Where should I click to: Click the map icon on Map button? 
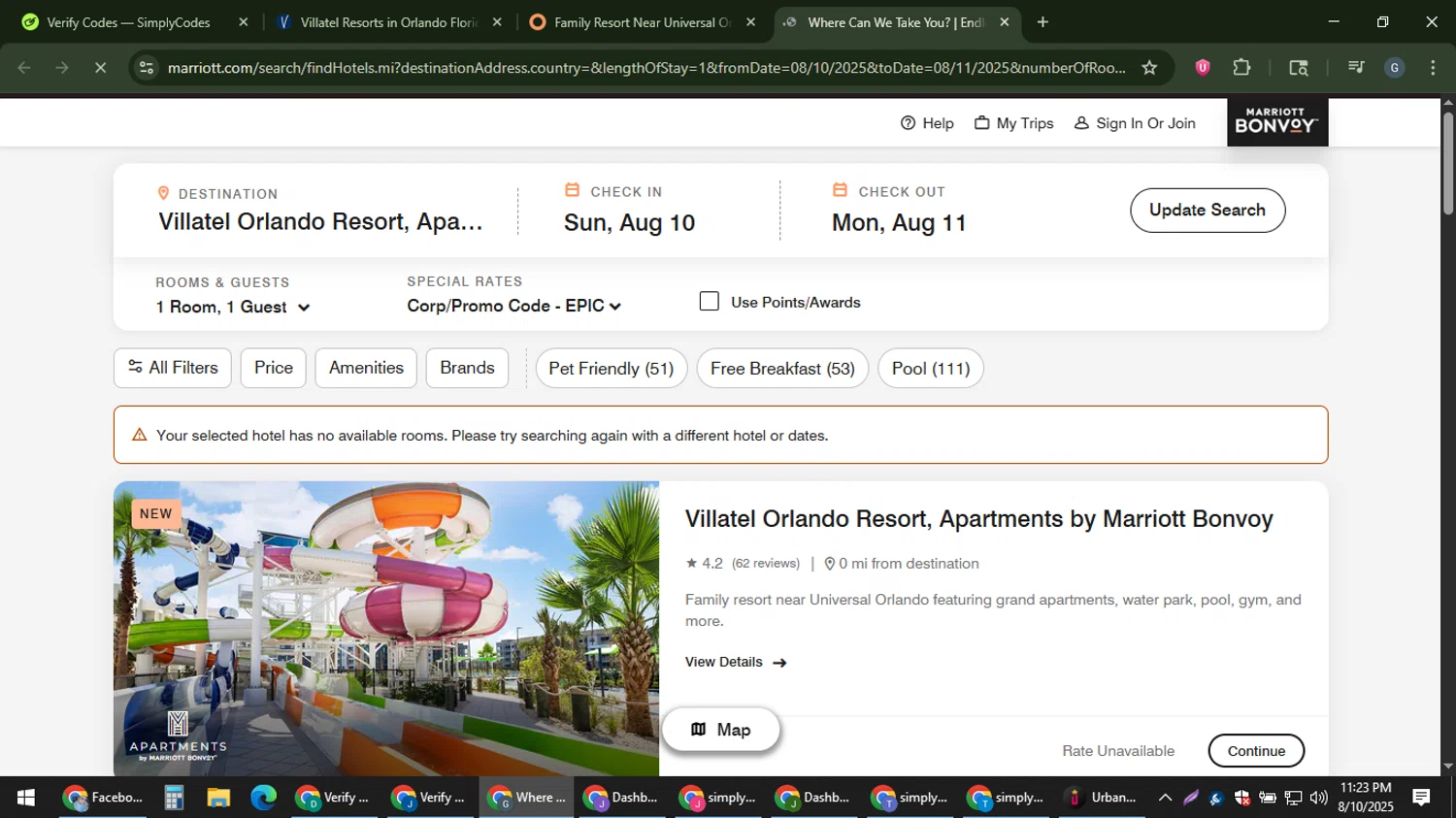[698, 729]
